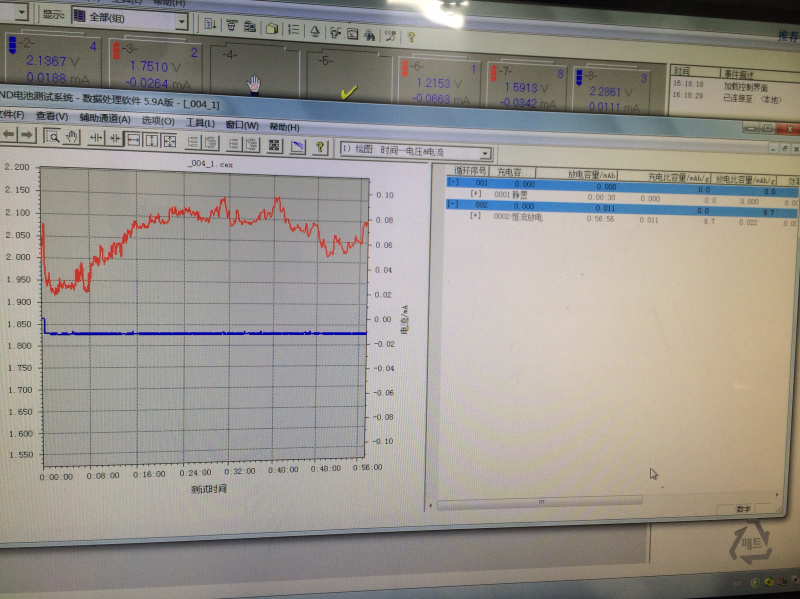Screen dimensions: 800x599
Task: Click the horizontal scrollbar under data table
Action: [540, 502]
